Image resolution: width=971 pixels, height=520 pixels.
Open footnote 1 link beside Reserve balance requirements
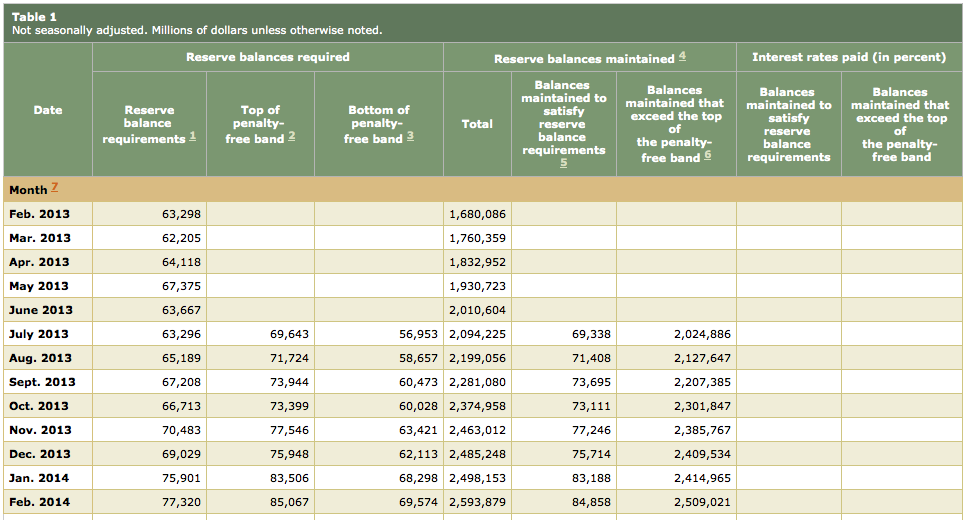pos(193,137)
